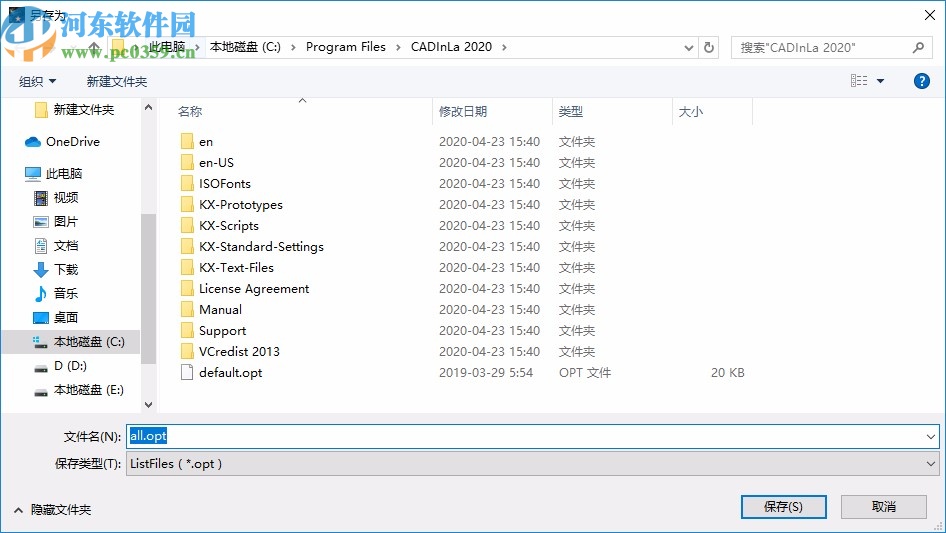Image resolution: width=946 pixels, height=533 pixels.
Task: Open 图片 in the sidebar
Action: coord(56,222)
